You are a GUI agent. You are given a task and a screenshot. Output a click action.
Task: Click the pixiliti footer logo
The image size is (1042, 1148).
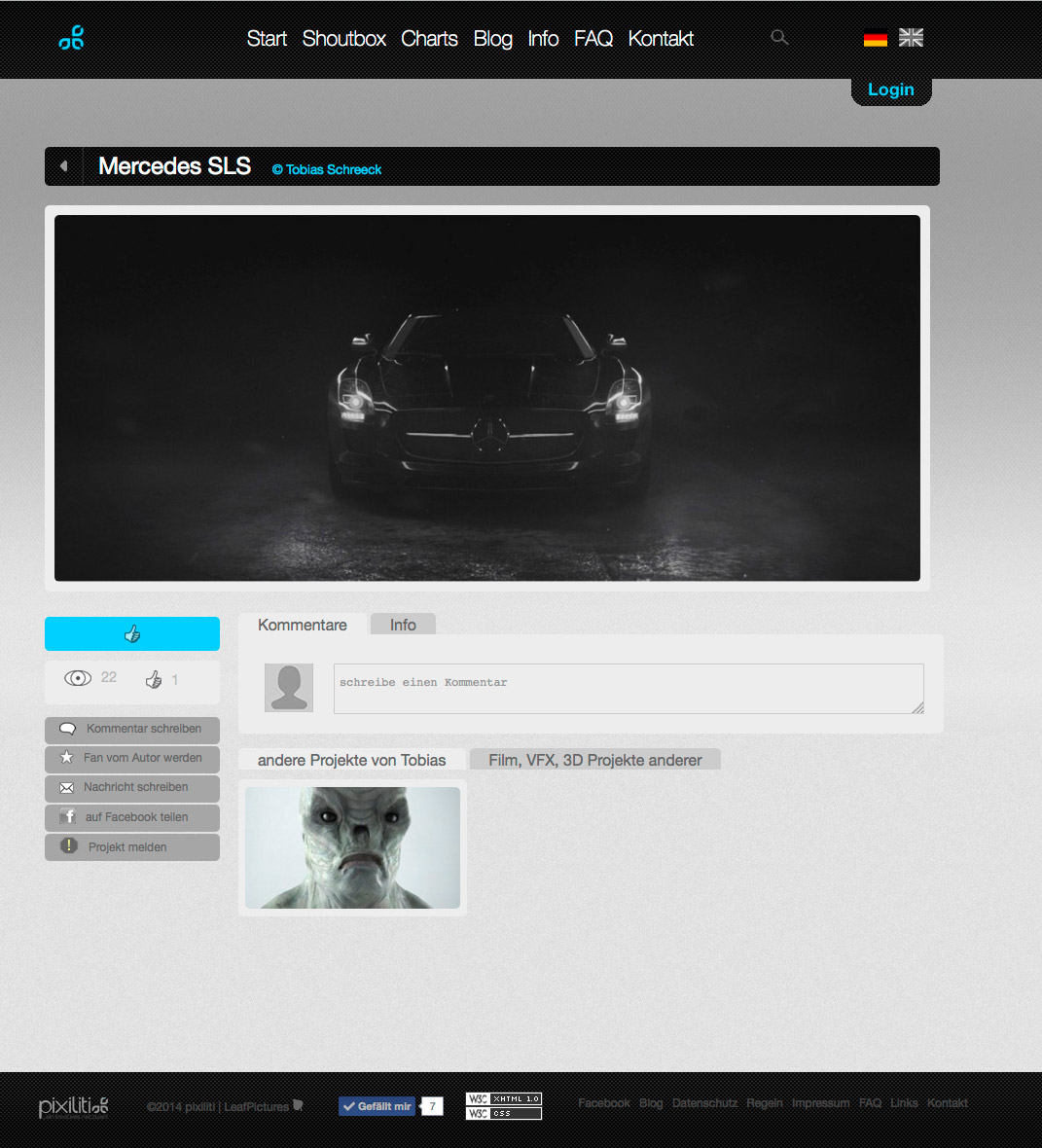(73, 1107)
